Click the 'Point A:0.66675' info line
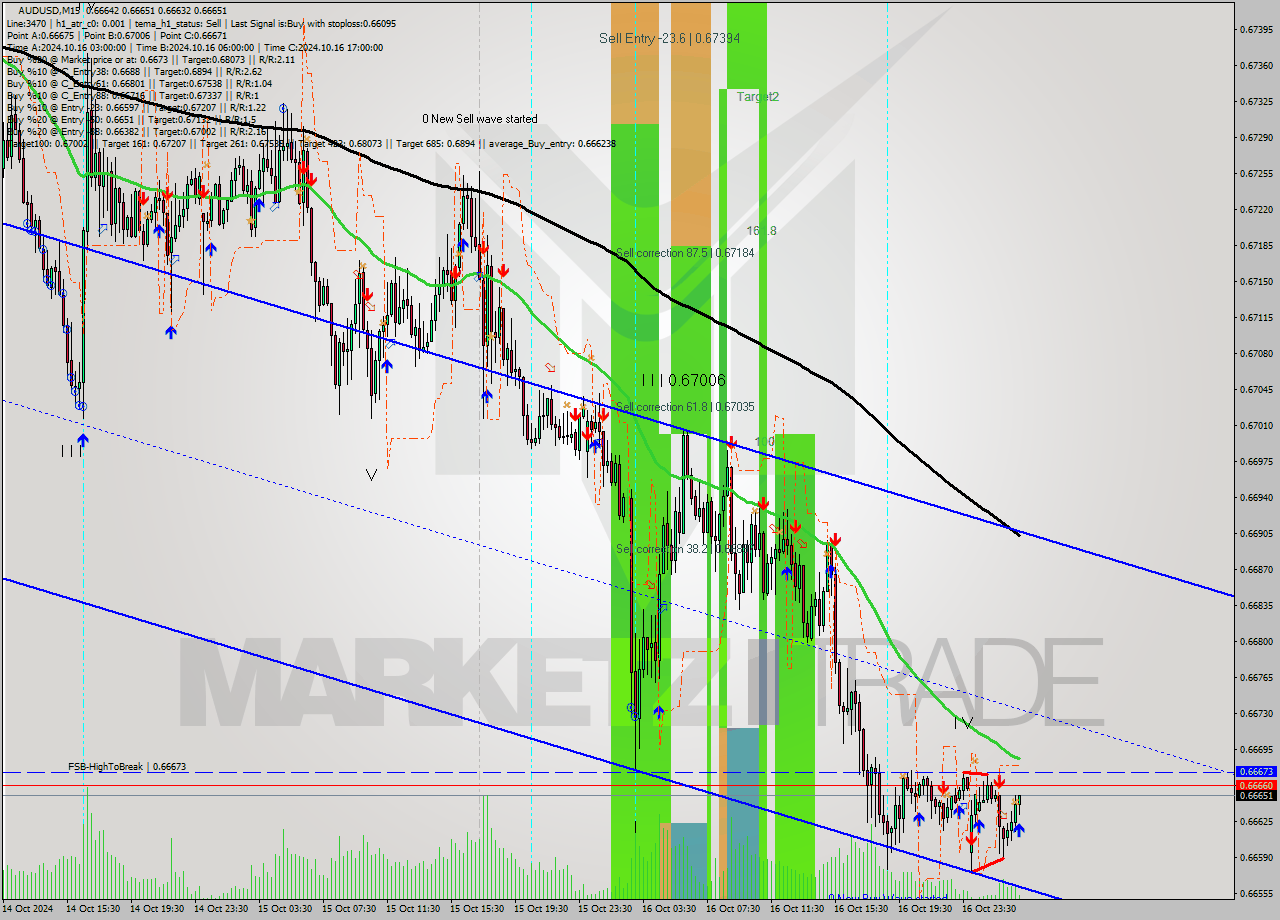 pos(116,35)
